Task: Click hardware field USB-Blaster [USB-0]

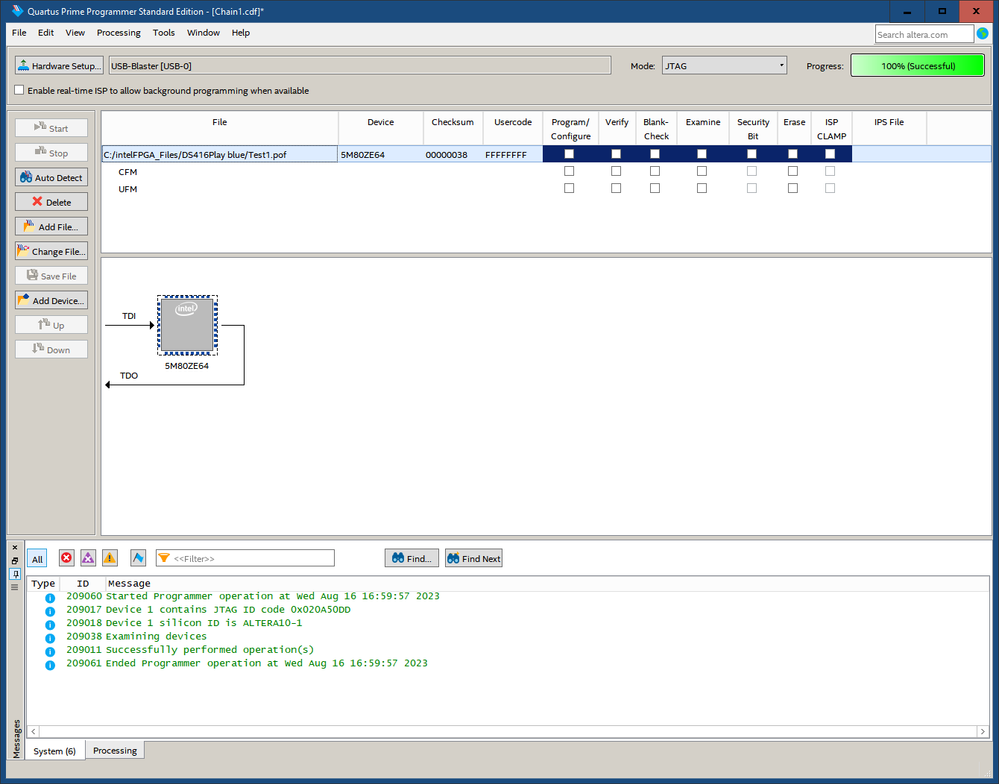Action: [x=360, y=66]
